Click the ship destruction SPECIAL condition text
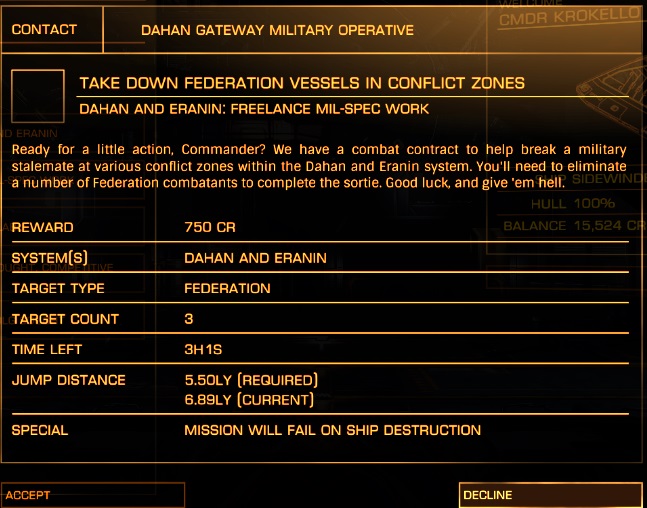 tap(332, 430)
